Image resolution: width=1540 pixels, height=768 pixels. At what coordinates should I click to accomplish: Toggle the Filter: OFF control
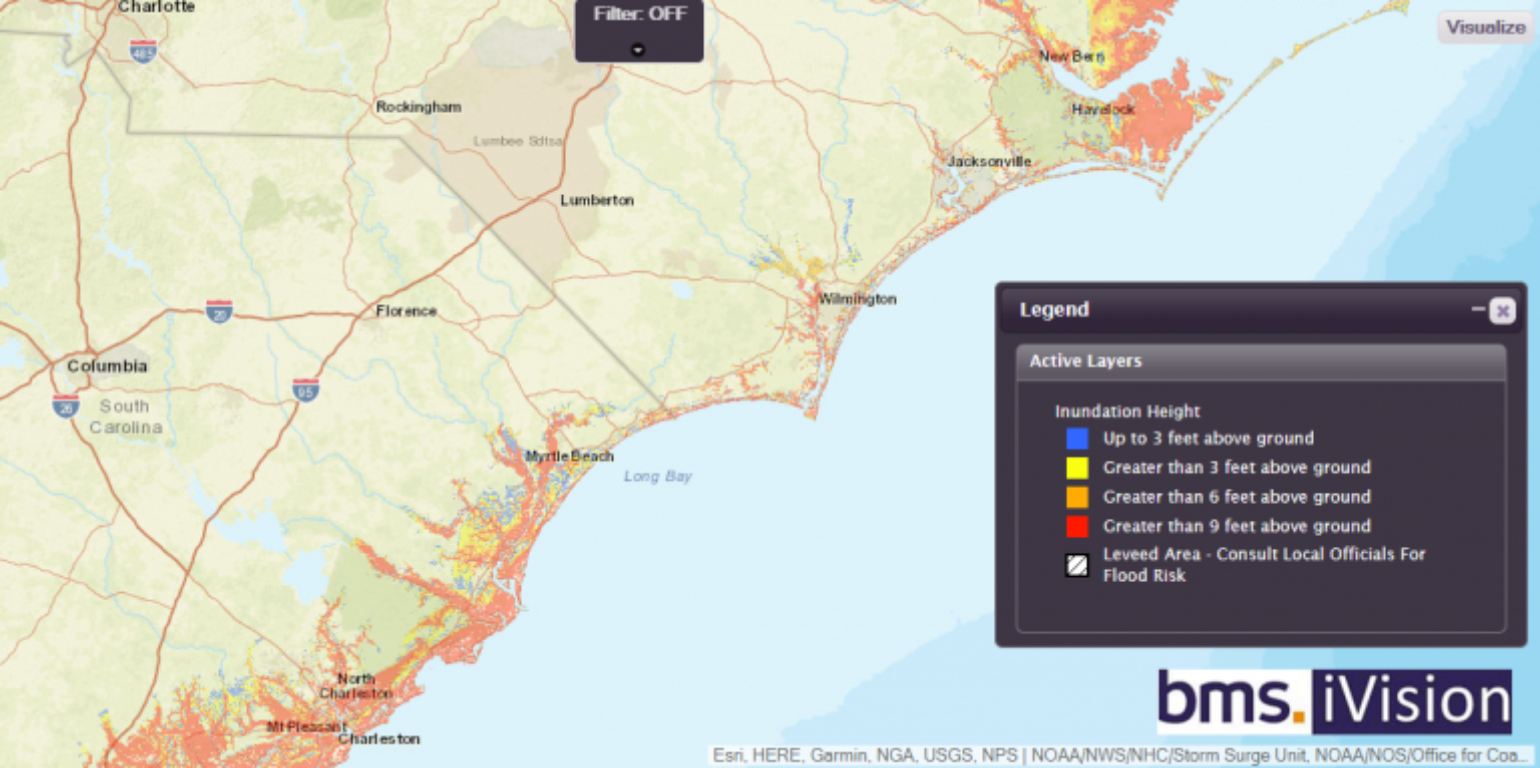tap(639, 15)
